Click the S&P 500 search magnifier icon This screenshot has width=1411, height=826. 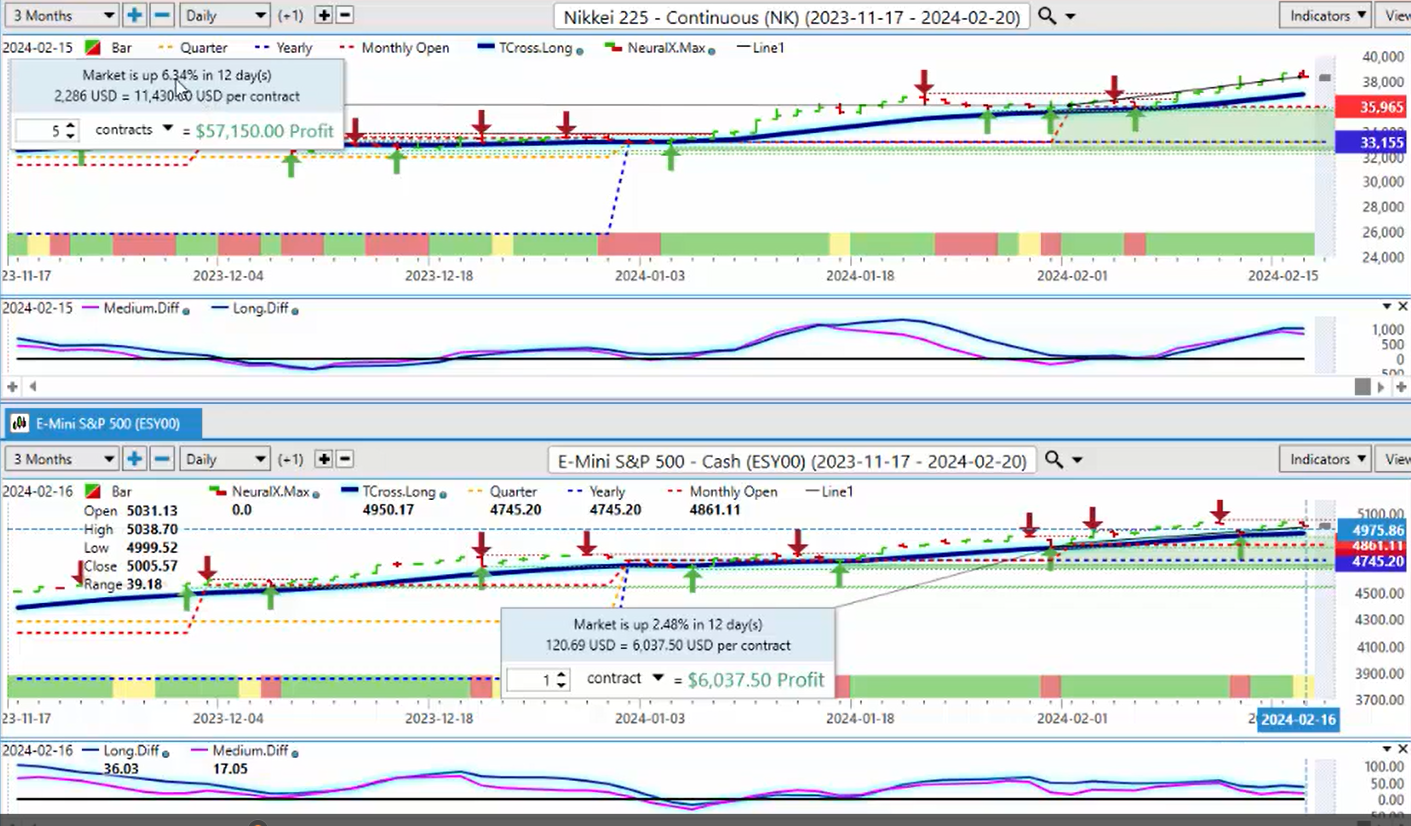click(1053, 460)
